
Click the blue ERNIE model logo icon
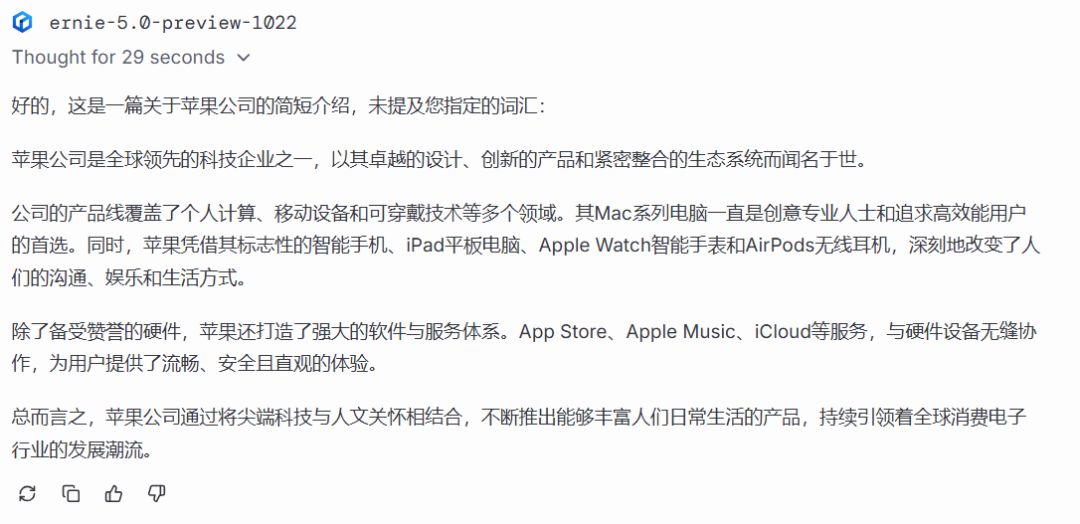pos(23,23)
